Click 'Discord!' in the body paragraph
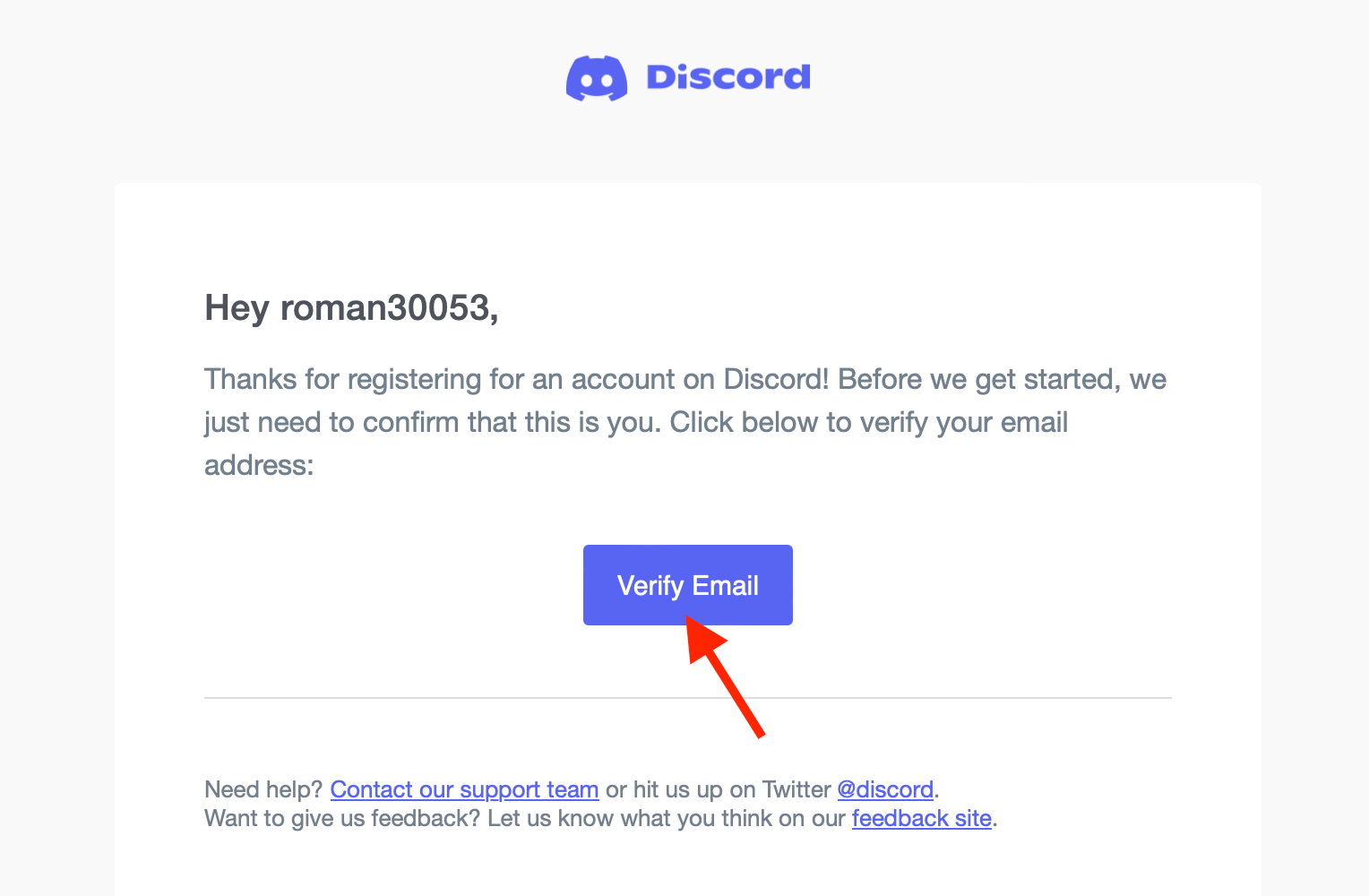Image resolution: width=1369 pixels, height=896 pixels. (776, 379)
